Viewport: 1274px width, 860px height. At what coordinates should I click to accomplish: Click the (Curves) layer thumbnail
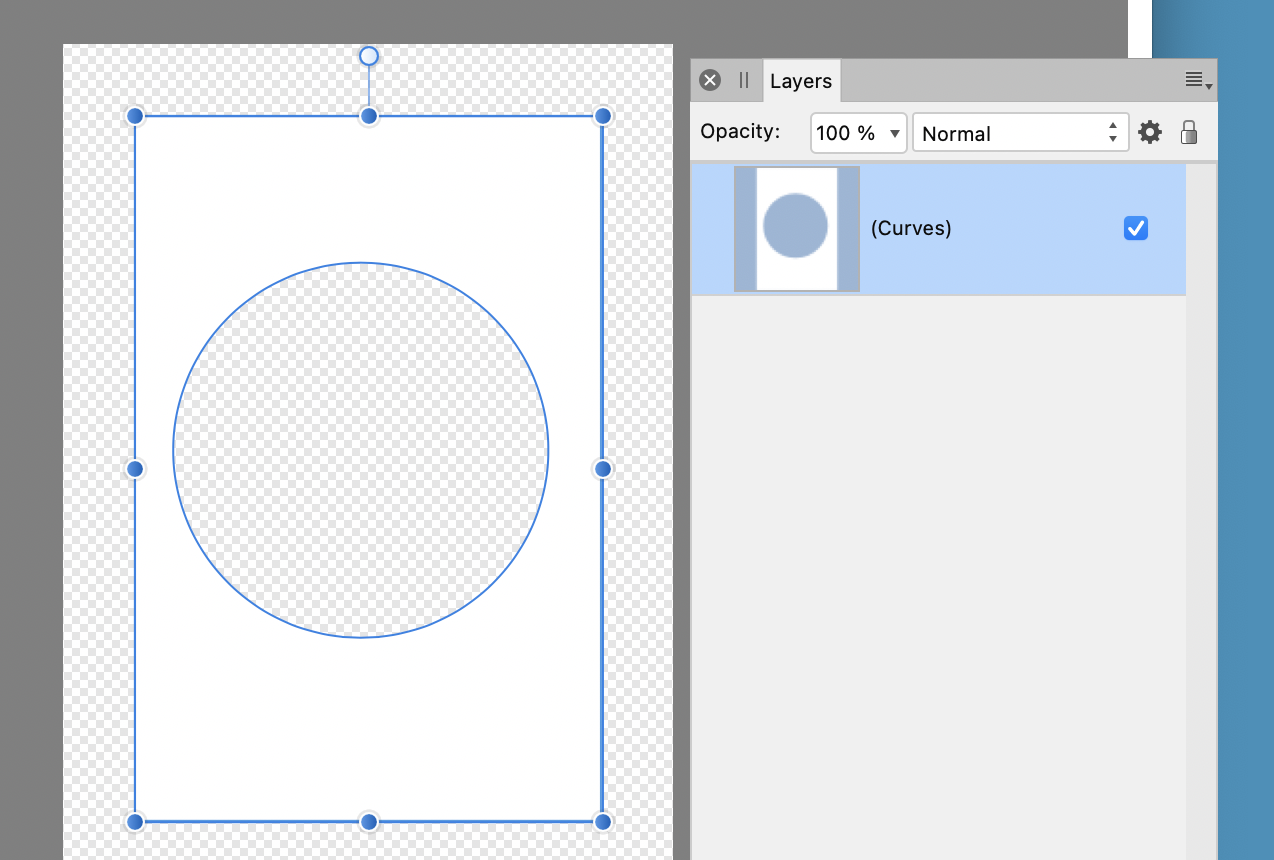[x=797, y=229]
